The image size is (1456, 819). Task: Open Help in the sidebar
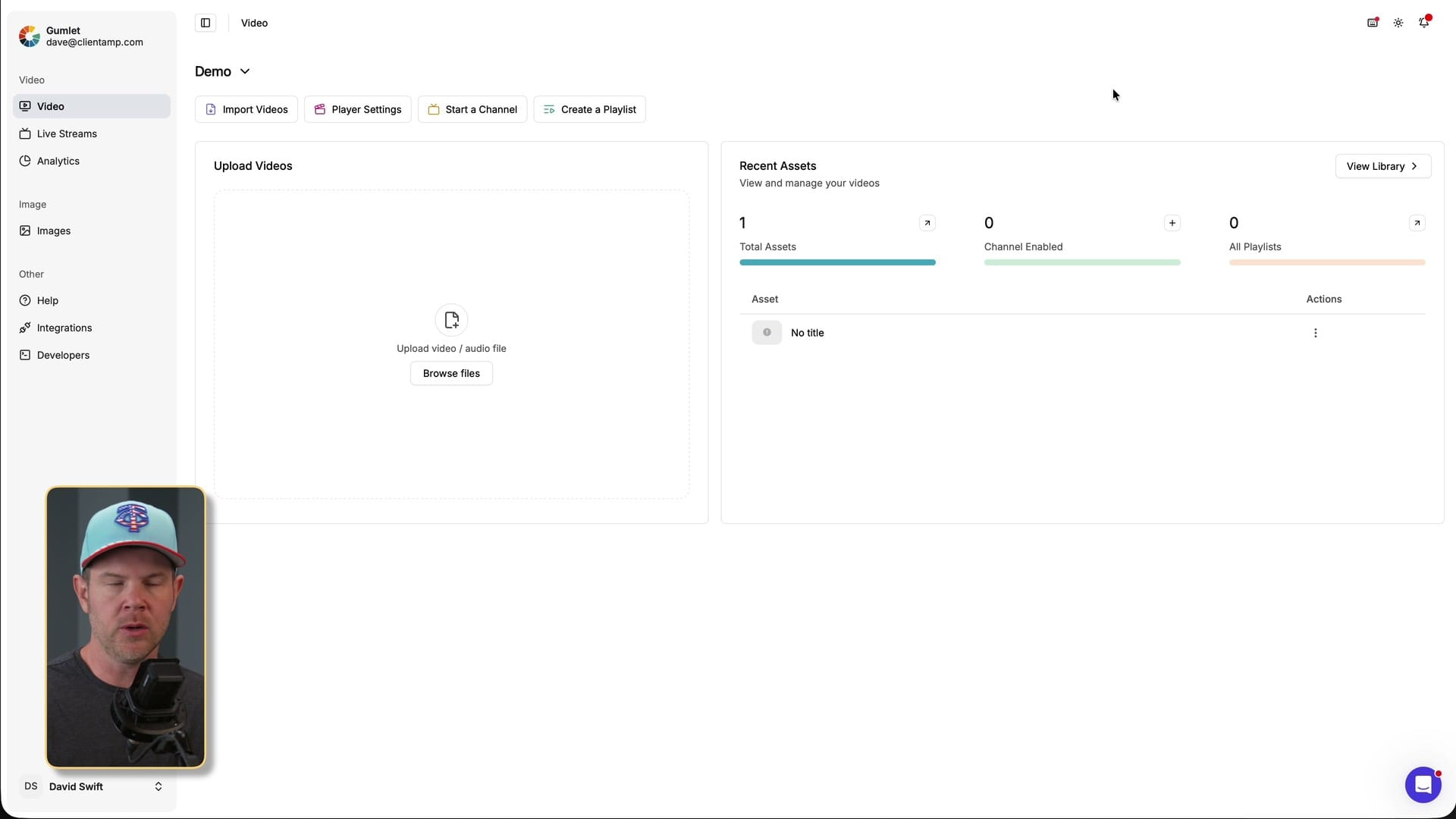coord(92,300)
